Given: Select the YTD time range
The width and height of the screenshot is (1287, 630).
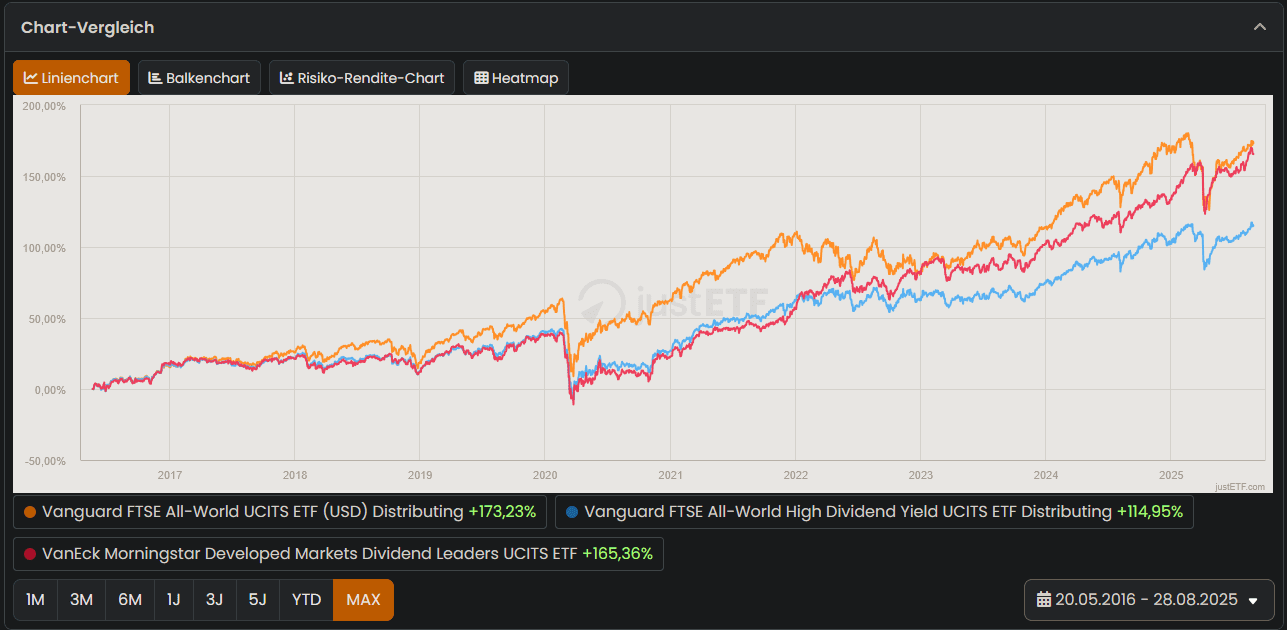Looking at the screenshot, I should pos(306,600).
